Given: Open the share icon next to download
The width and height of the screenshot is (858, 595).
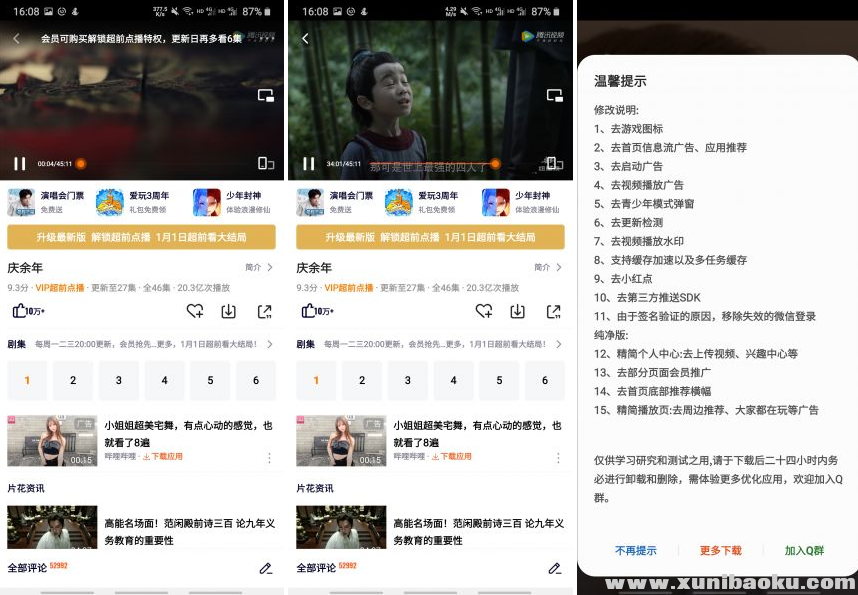Looking at the screenshot, I should 262,312.
